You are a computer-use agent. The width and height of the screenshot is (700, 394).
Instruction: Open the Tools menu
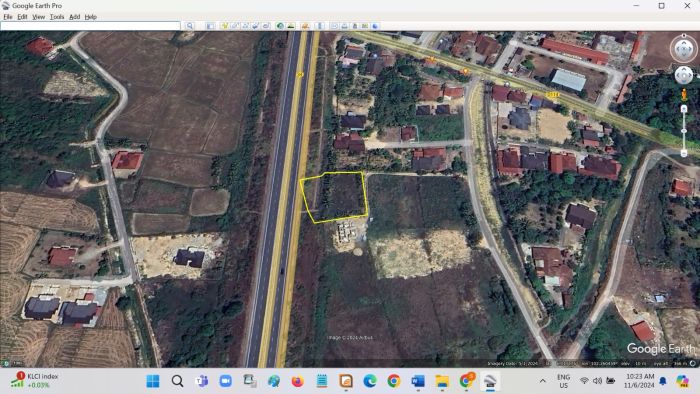pyautogui.click(x=57, y=17)
